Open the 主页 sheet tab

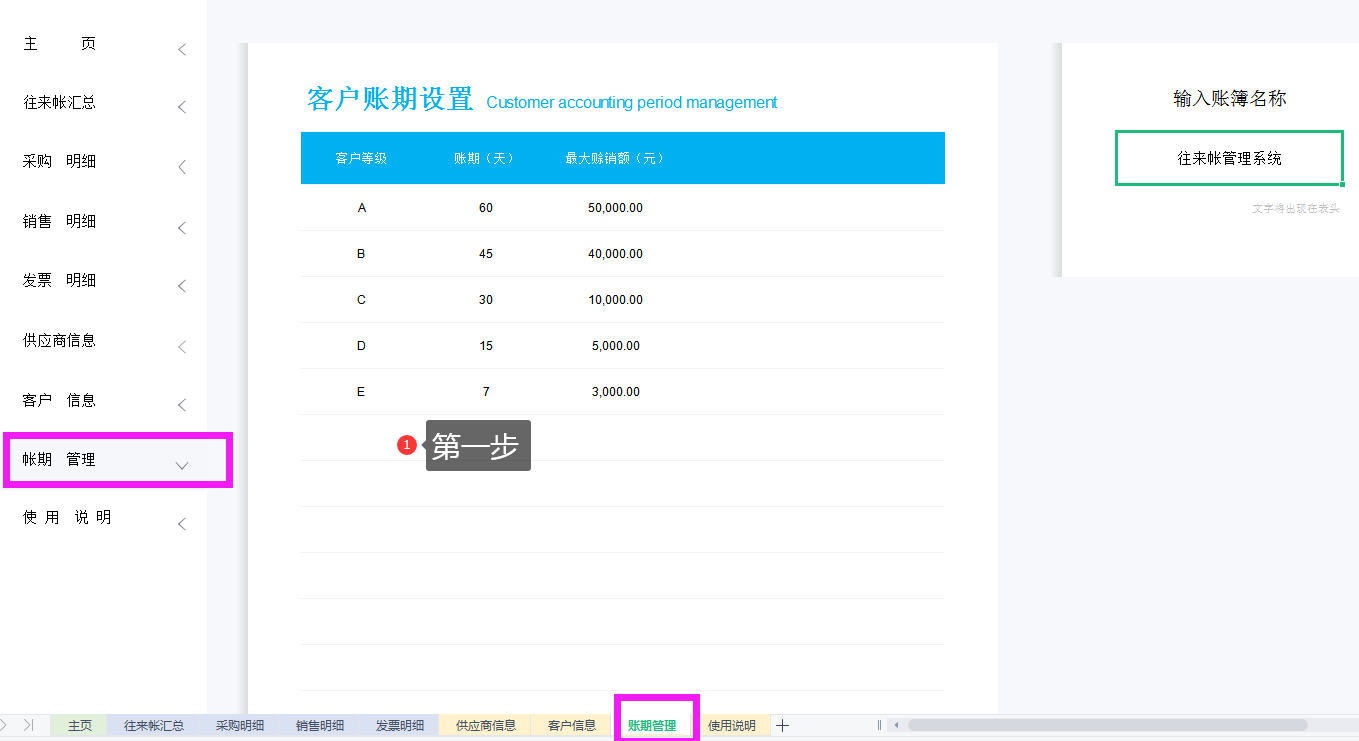78,725
